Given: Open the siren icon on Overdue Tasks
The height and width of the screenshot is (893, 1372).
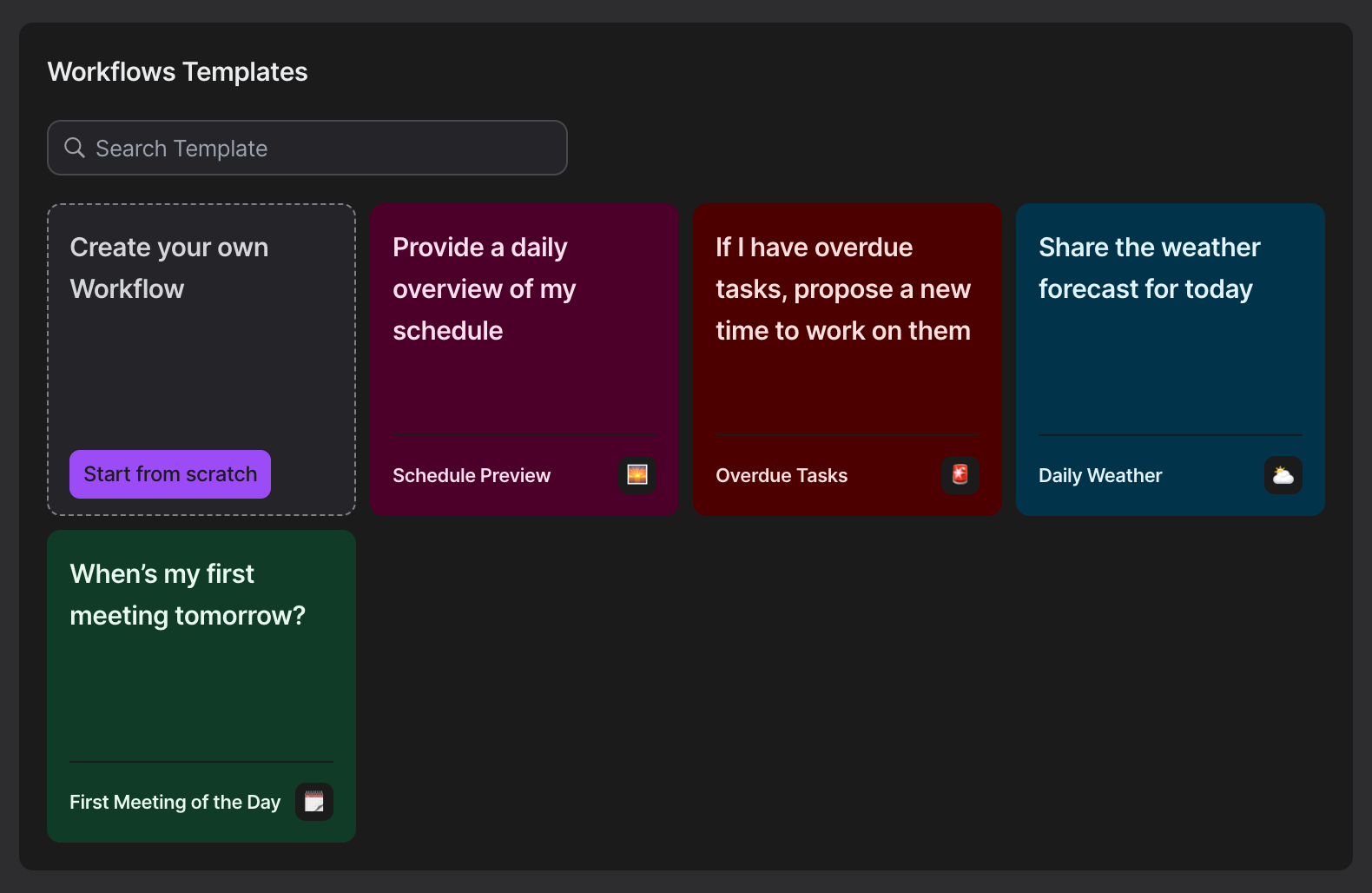Looking at the screenshot, I should pyautogui.click(x=960, y=475).
